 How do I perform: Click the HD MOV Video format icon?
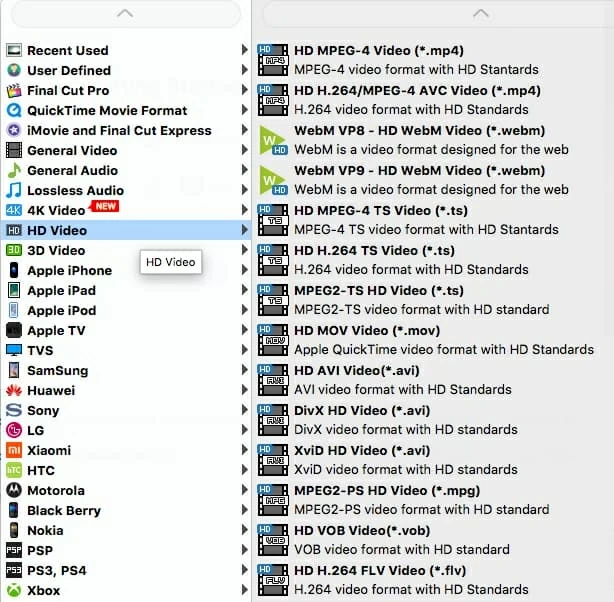pos(272,339)
